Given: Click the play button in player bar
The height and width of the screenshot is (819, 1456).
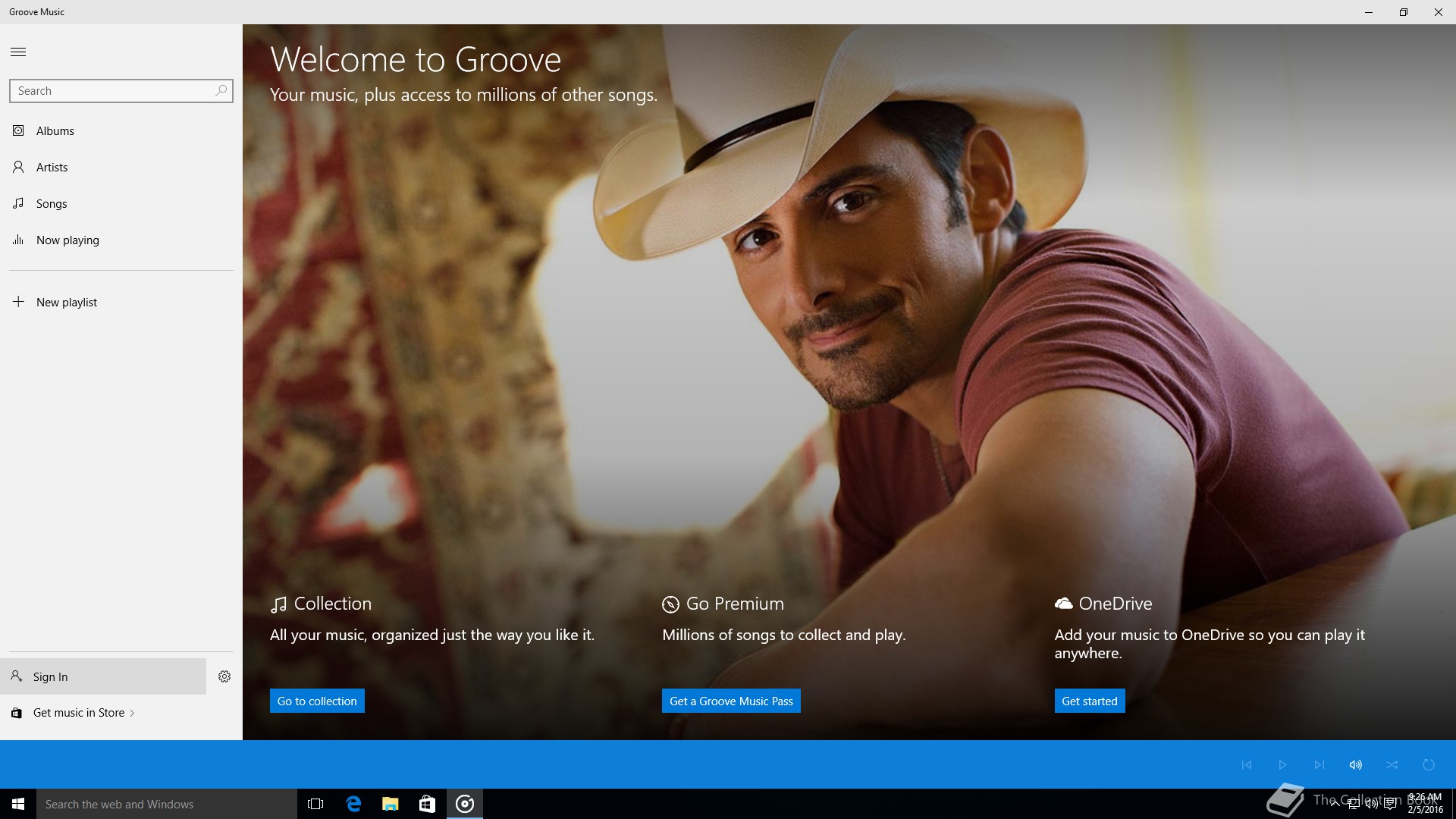Looking at the screenshot, I should [1282, 764].
